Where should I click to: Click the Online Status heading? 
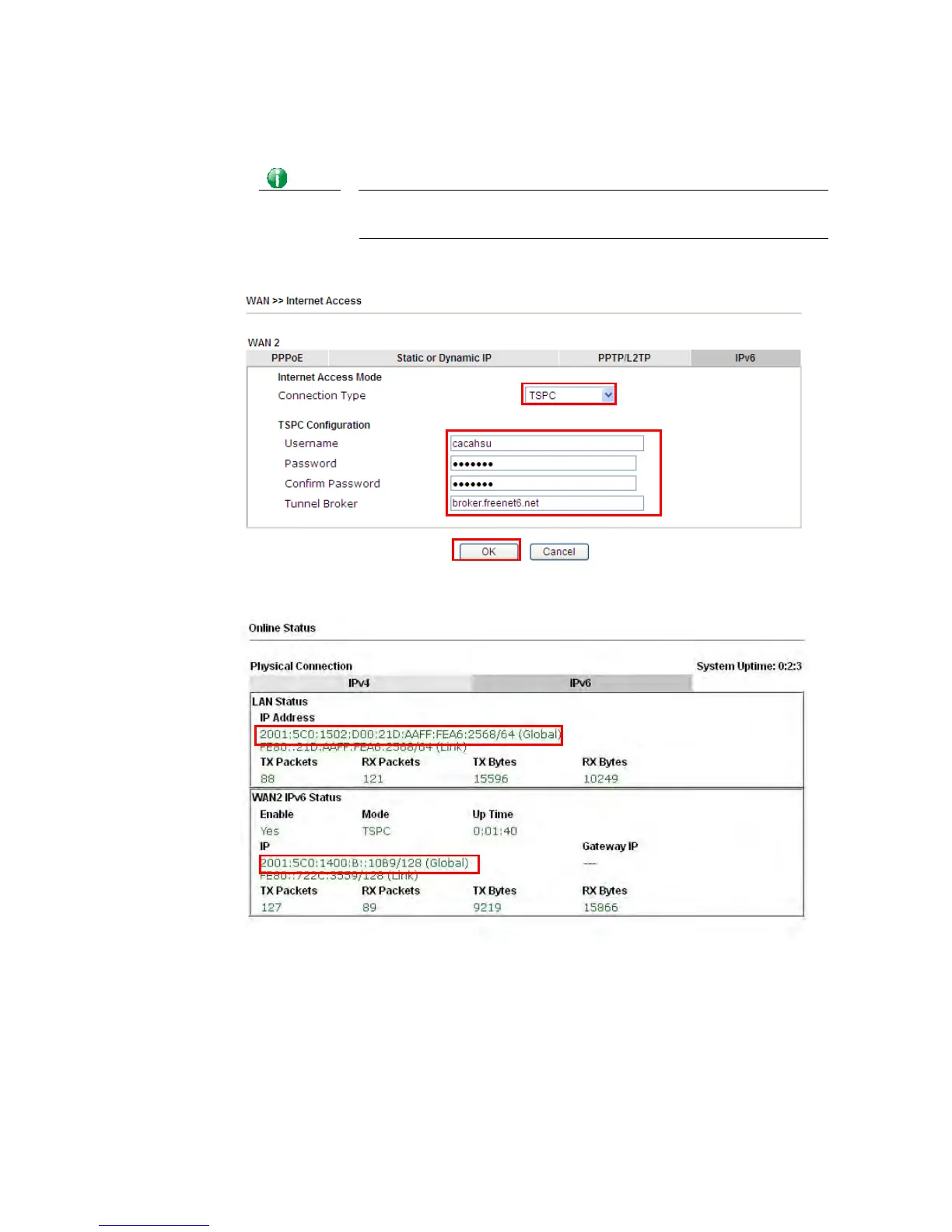[x=282, y=628]
